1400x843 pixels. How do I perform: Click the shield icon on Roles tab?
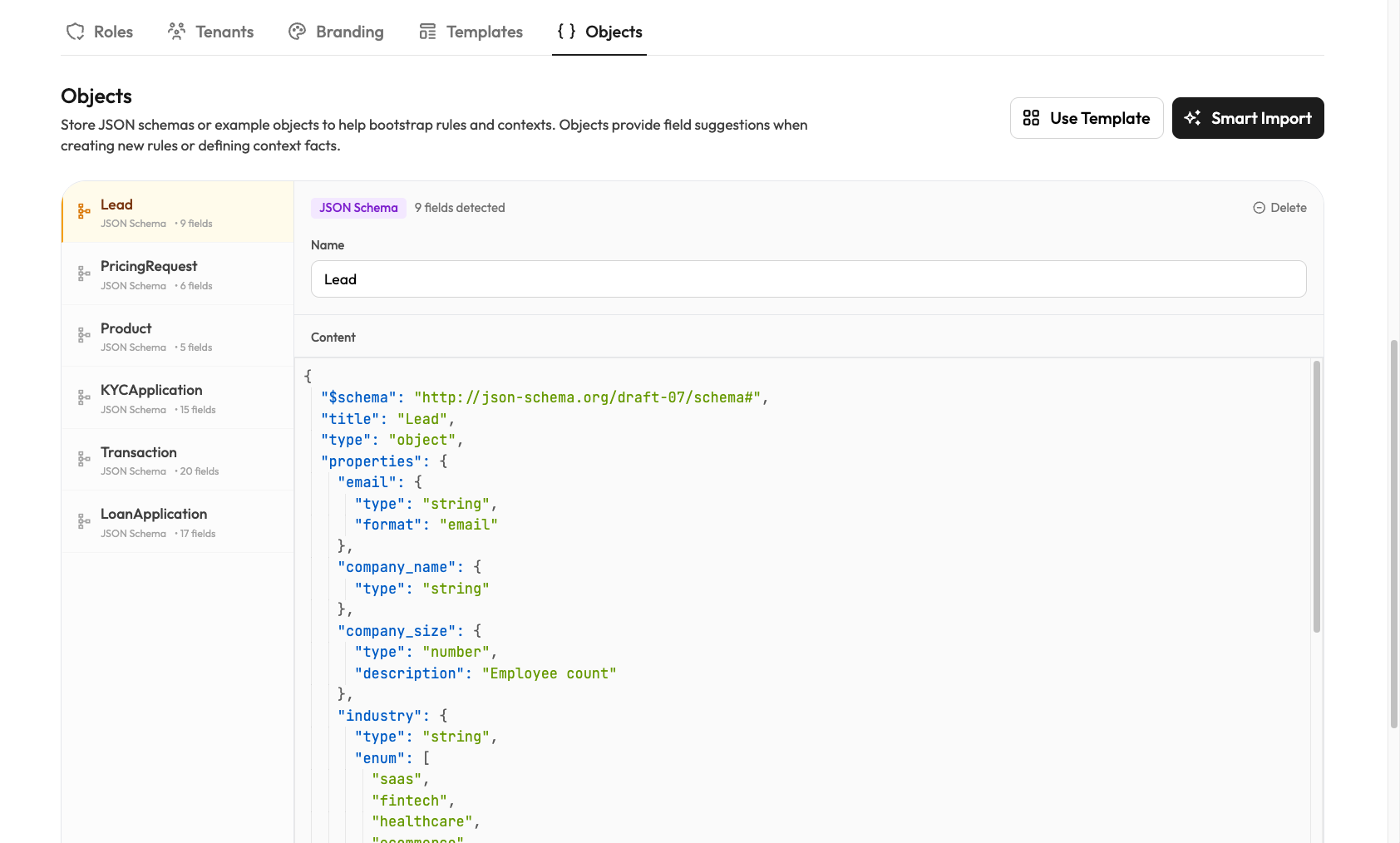(x=76, y=31)
